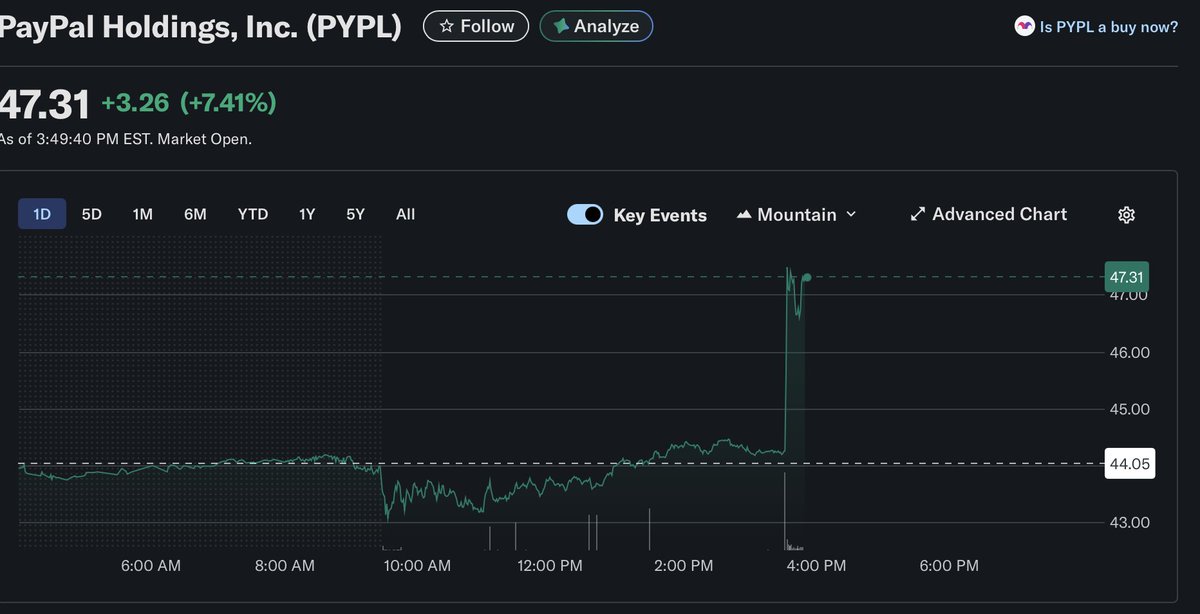This screenshot has width=1200, height=614.
Task: Click the +3.26 price change value
Action: (135, 102)
